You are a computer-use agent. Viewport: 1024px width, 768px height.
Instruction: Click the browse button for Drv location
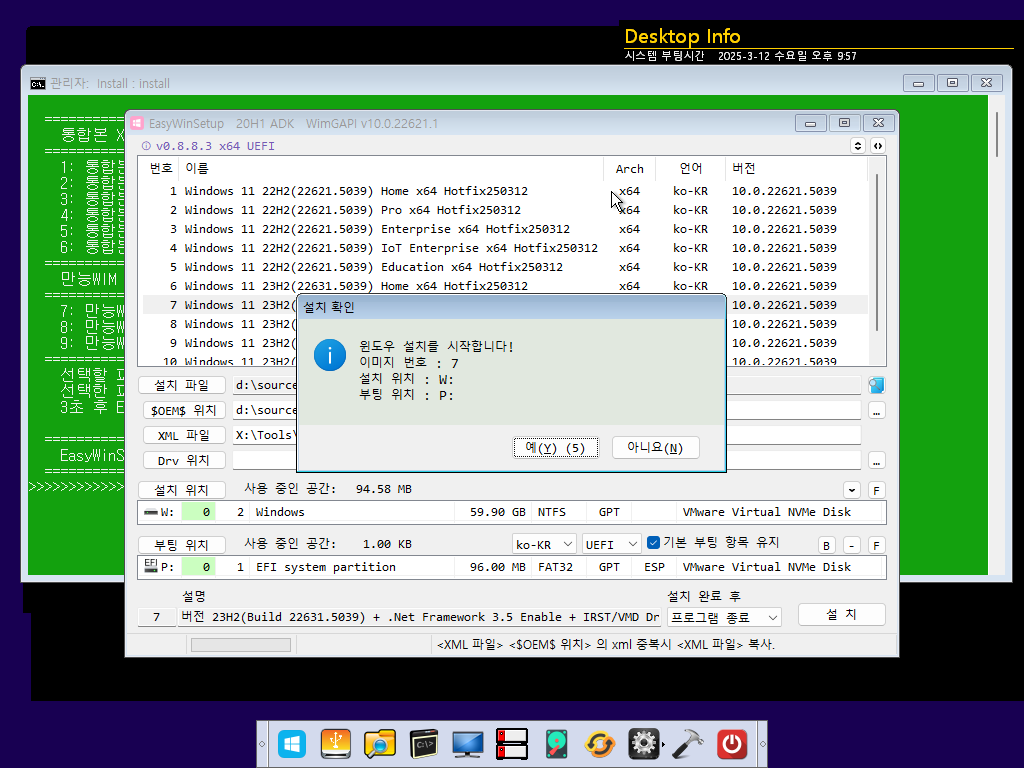coord(876,461)
